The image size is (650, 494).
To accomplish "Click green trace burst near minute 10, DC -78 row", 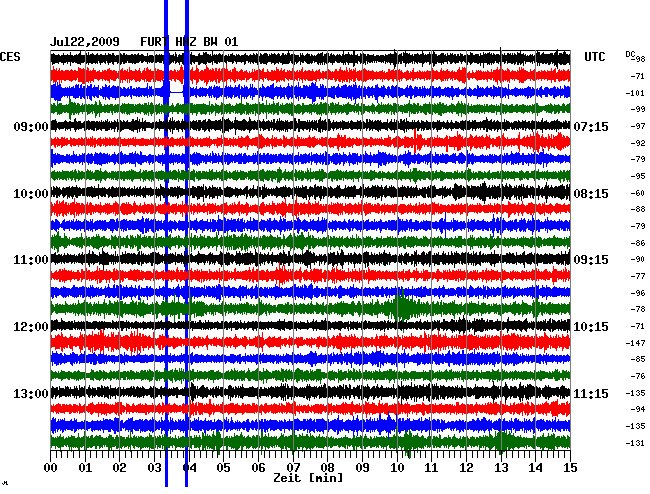I will (405, 307).
